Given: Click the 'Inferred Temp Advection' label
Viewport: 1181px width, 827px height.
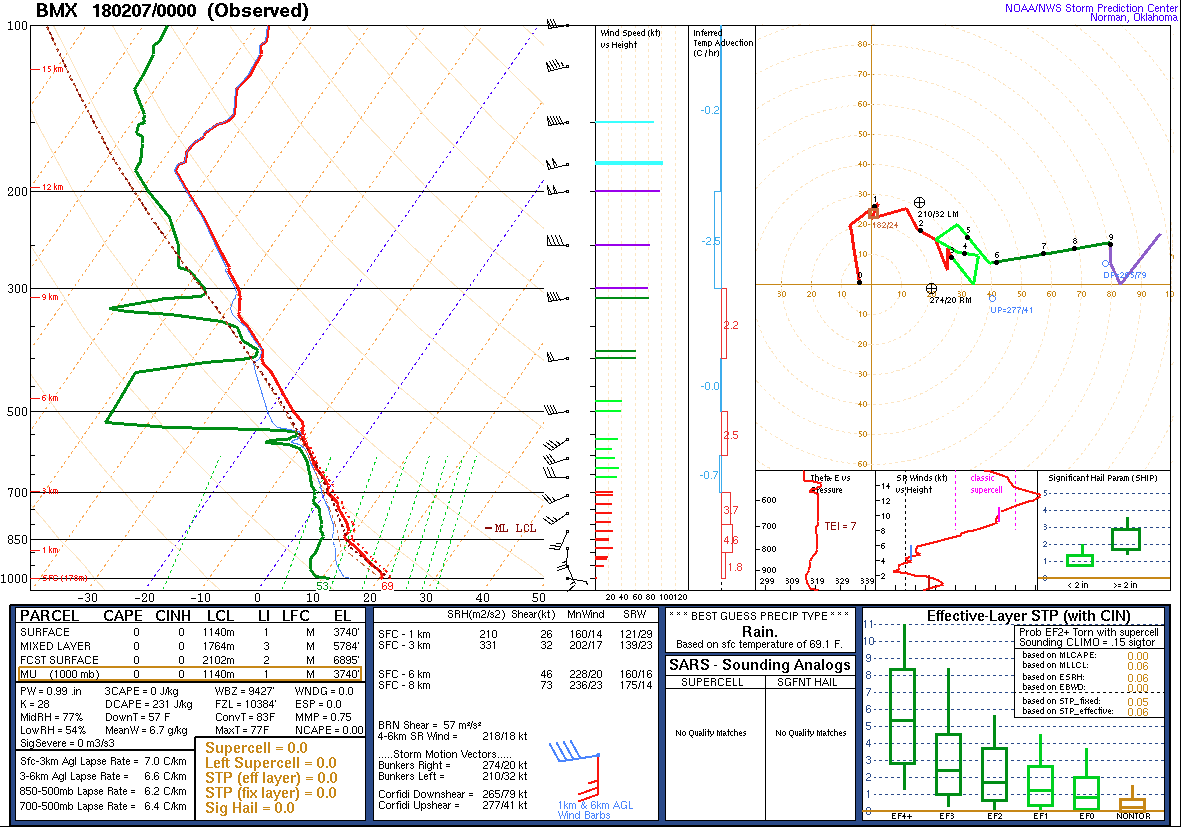Looking at the screenshot, I should [x=722, y=43].
